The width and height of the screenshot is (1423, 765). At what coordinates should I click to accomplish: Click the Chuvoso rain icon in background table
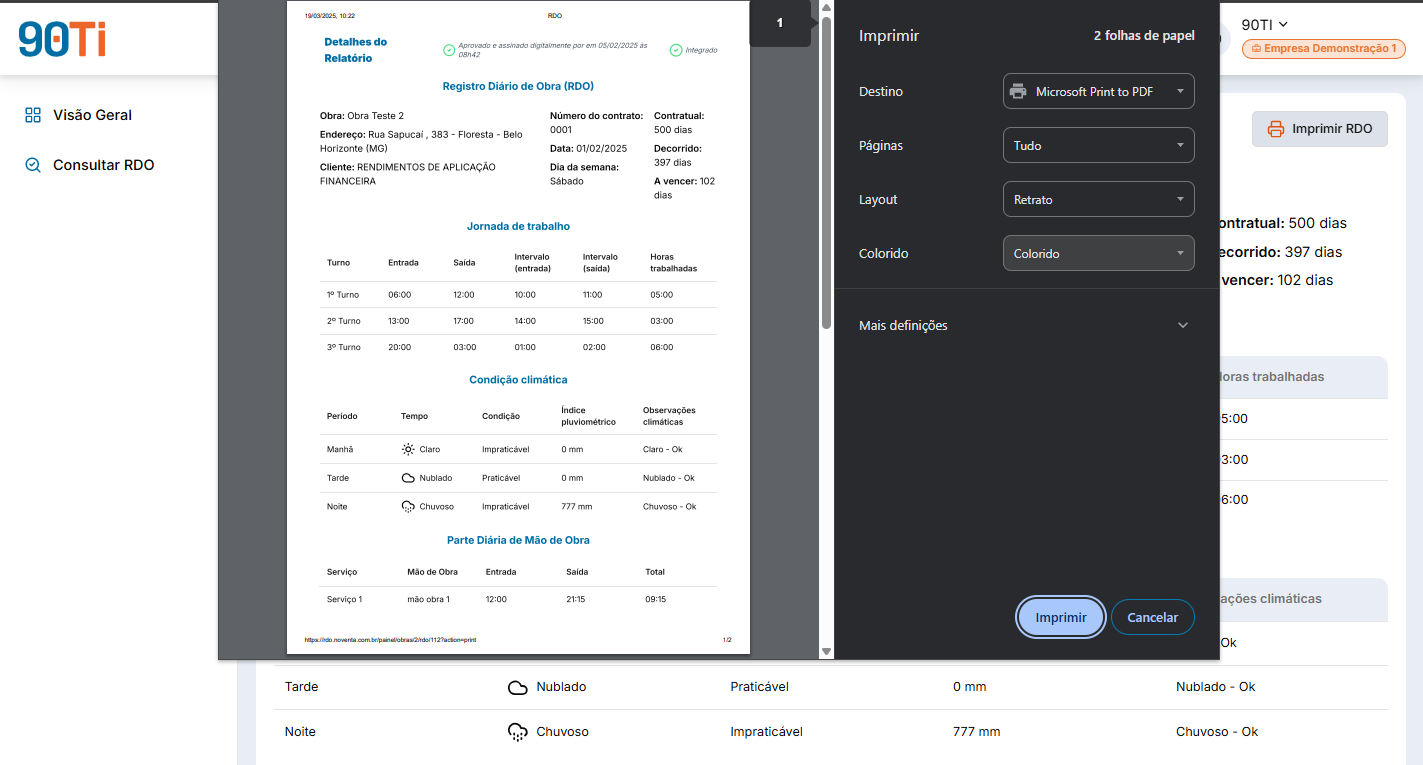point(518,732)
